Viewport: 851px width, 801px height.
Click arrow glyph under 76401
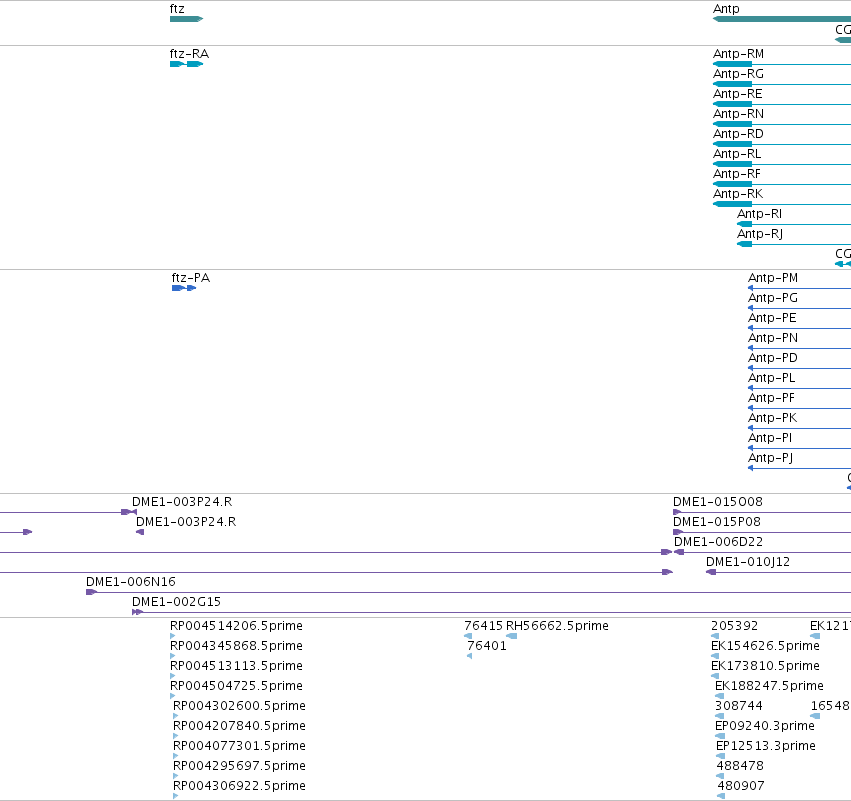[469, 656]
